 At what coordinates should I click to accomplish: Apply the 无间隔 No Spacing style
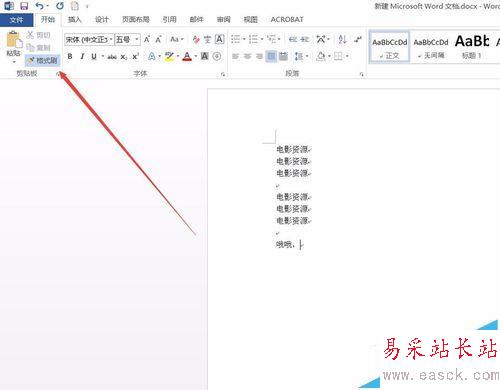click(431, 47)
